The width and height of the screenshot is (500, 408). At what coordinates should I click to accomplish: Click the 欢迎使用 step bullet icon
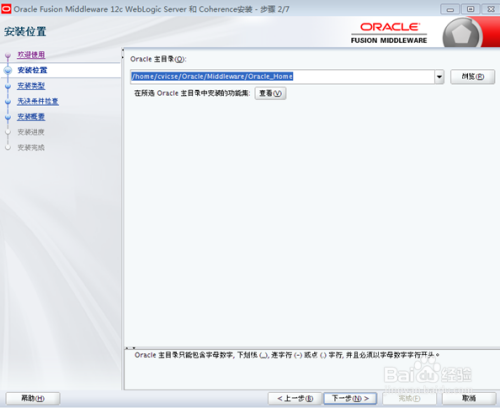tap(8, 55)
